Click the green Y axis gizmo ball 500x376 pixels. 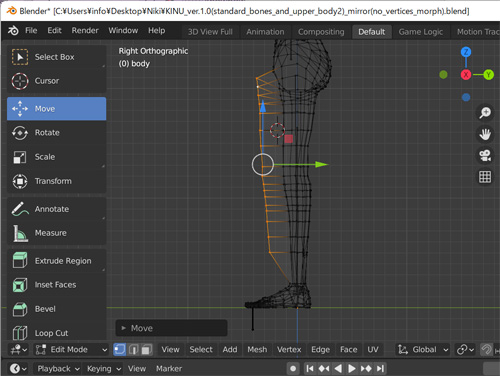click(489, 75)
